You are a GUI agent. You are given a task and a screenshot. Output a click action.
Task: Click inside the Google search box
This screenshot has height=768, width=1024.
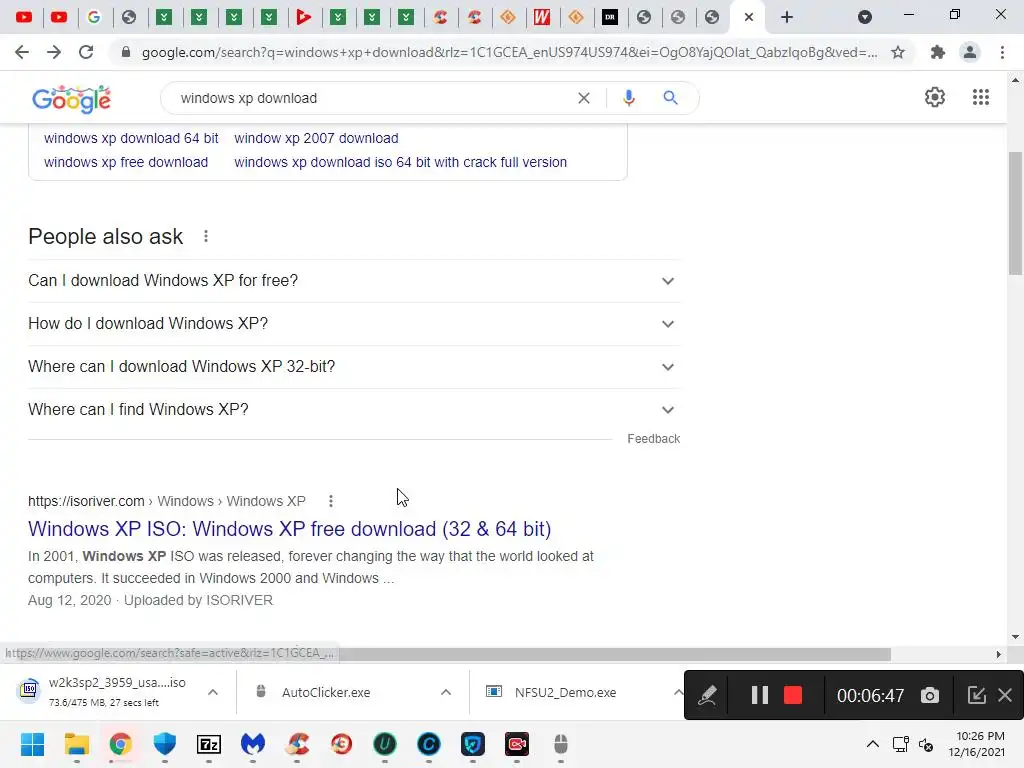pos(372,98)
